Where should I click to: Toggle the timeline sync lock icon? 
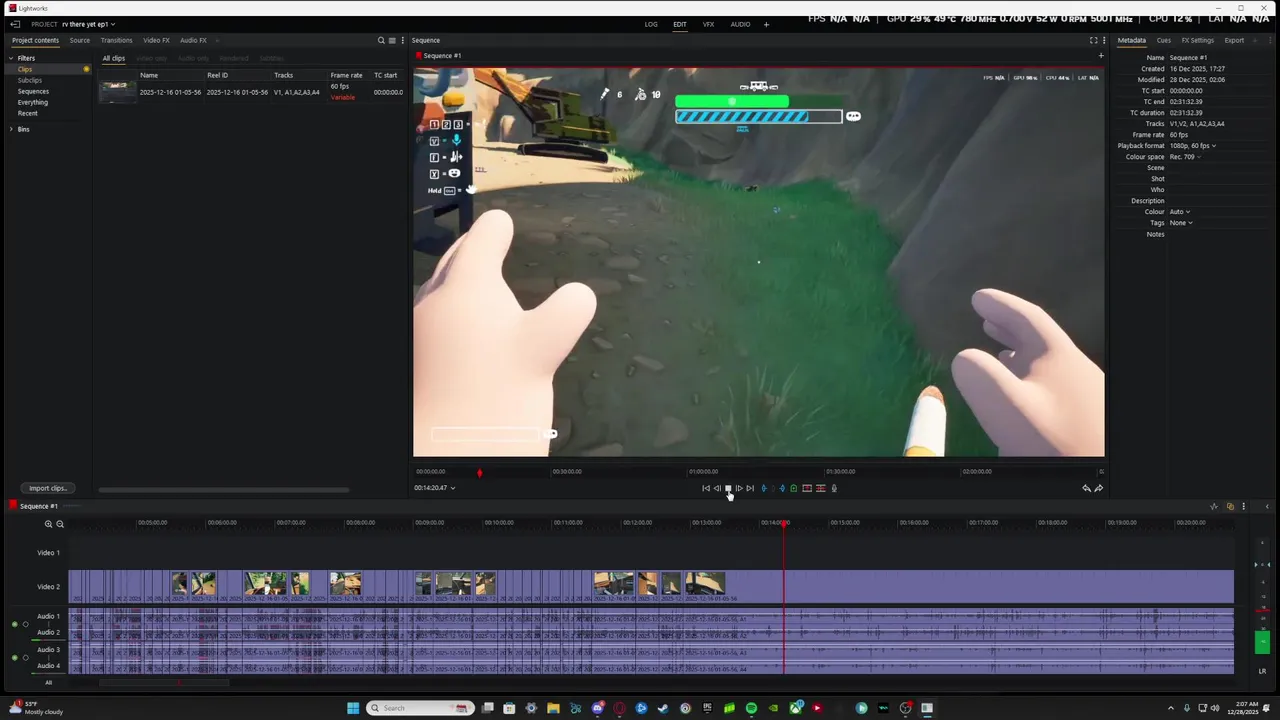point(1230,506)
